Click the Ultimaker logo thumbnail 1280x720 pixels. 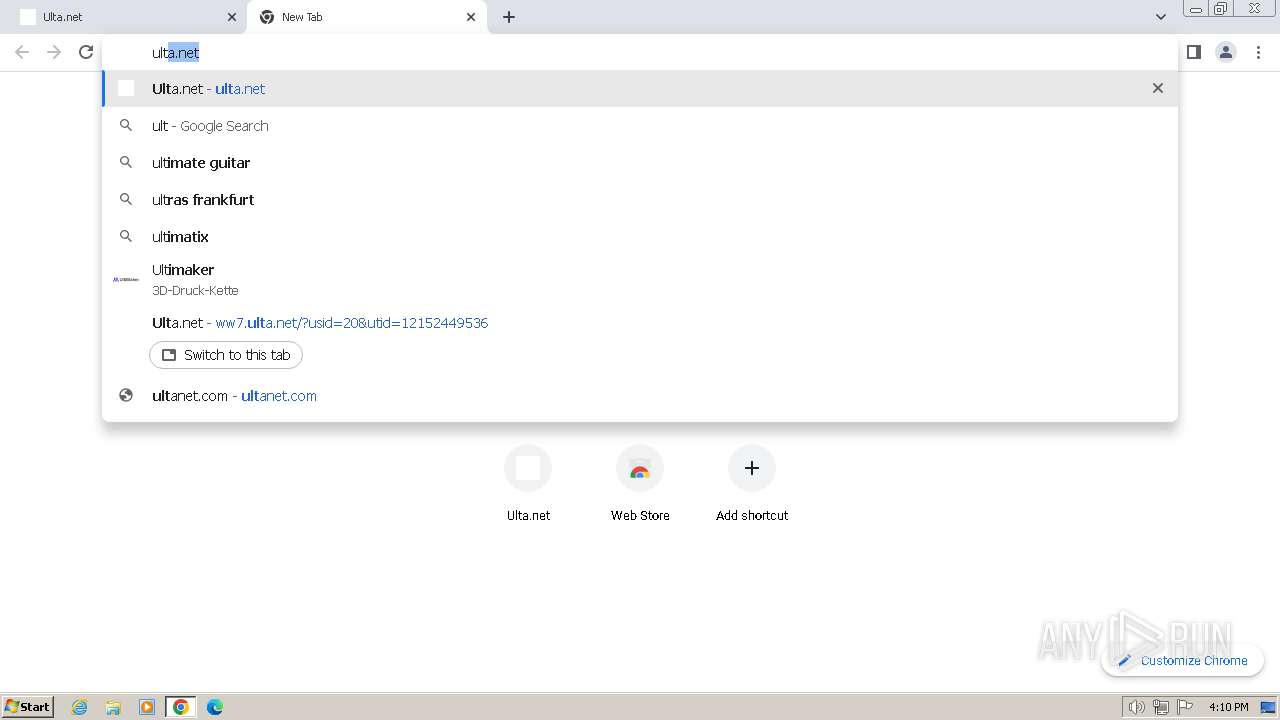126,279
